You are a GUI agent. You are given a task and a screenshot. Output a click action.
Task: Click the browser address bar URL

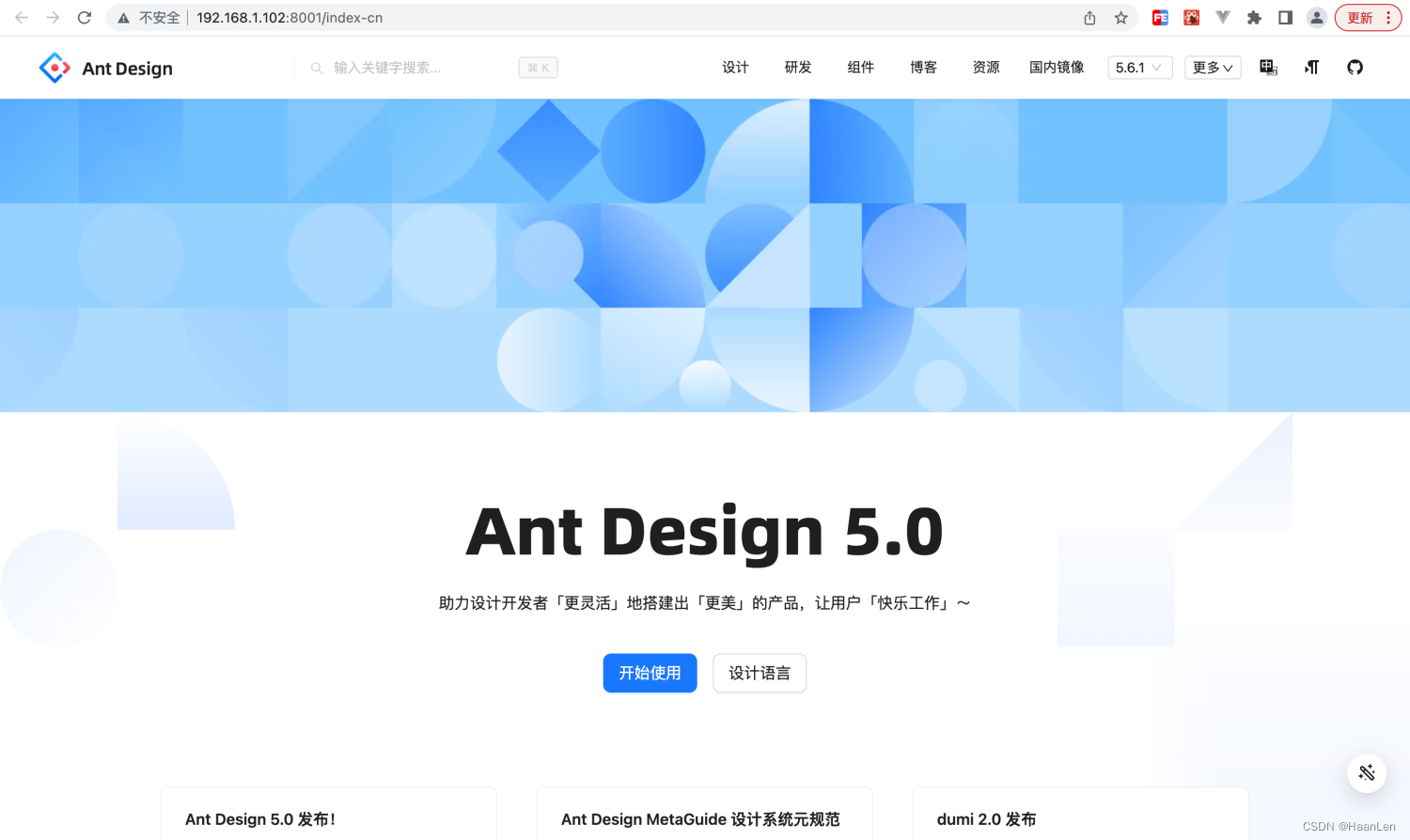[x=290, y=18]
